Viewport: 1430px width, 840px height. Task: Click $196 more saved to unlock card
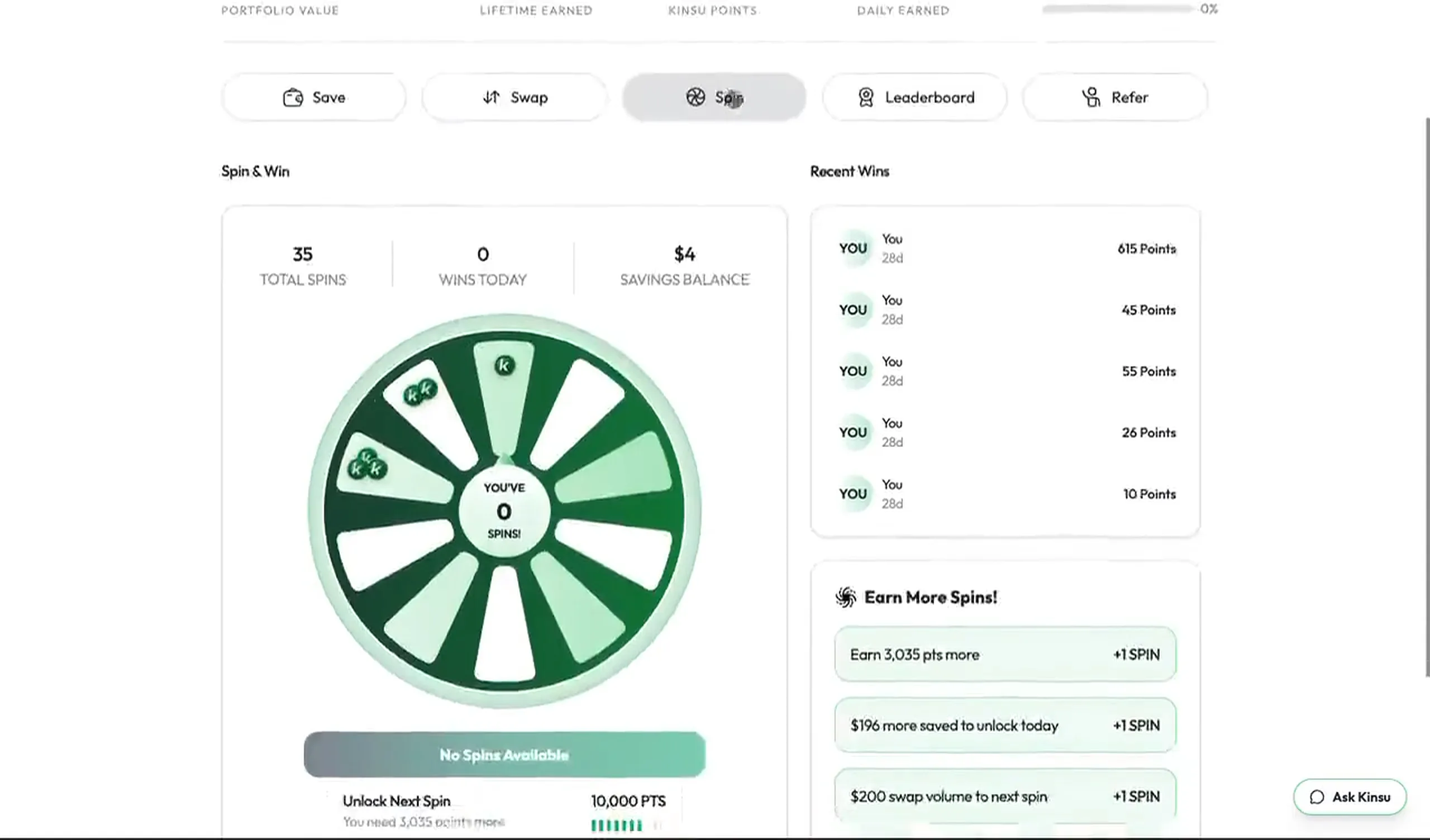pyautogui.click(x=1005, y=725)
